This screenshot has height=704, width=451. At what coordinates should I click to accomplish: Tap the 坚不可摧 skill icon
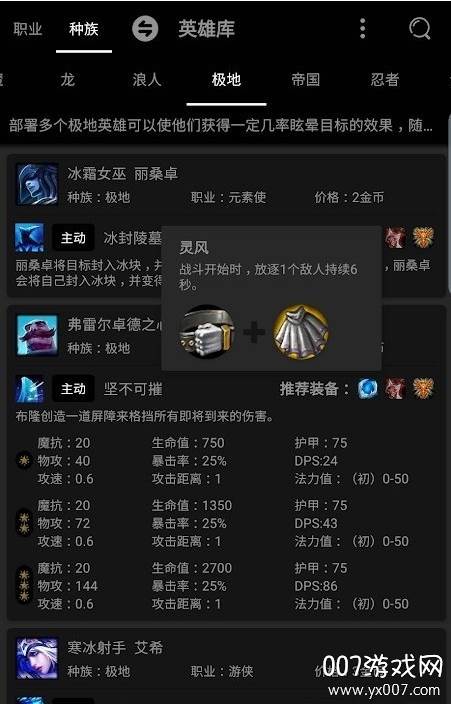(30, 389)
